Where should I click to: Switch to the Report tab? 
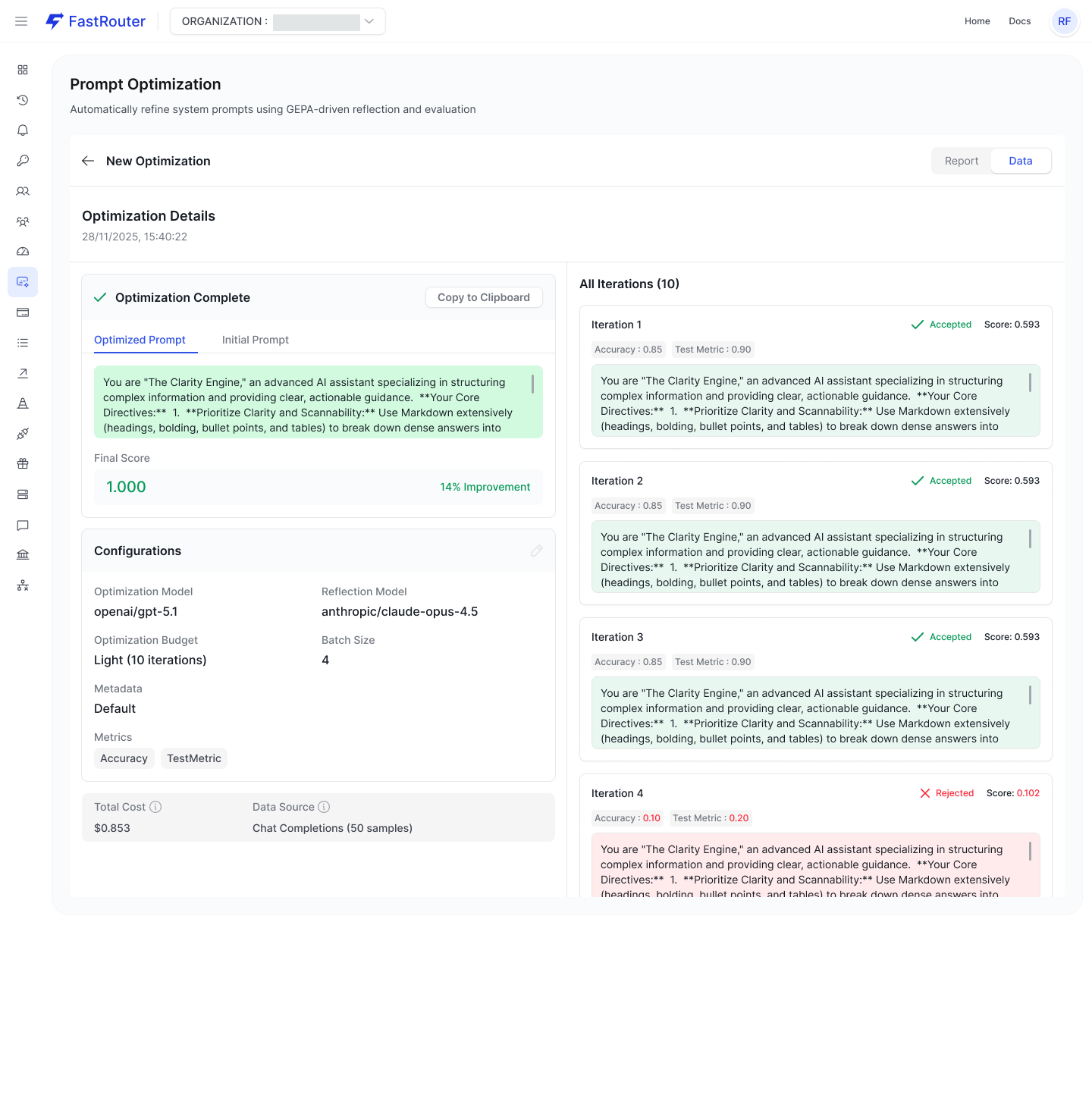click(962, 161)
